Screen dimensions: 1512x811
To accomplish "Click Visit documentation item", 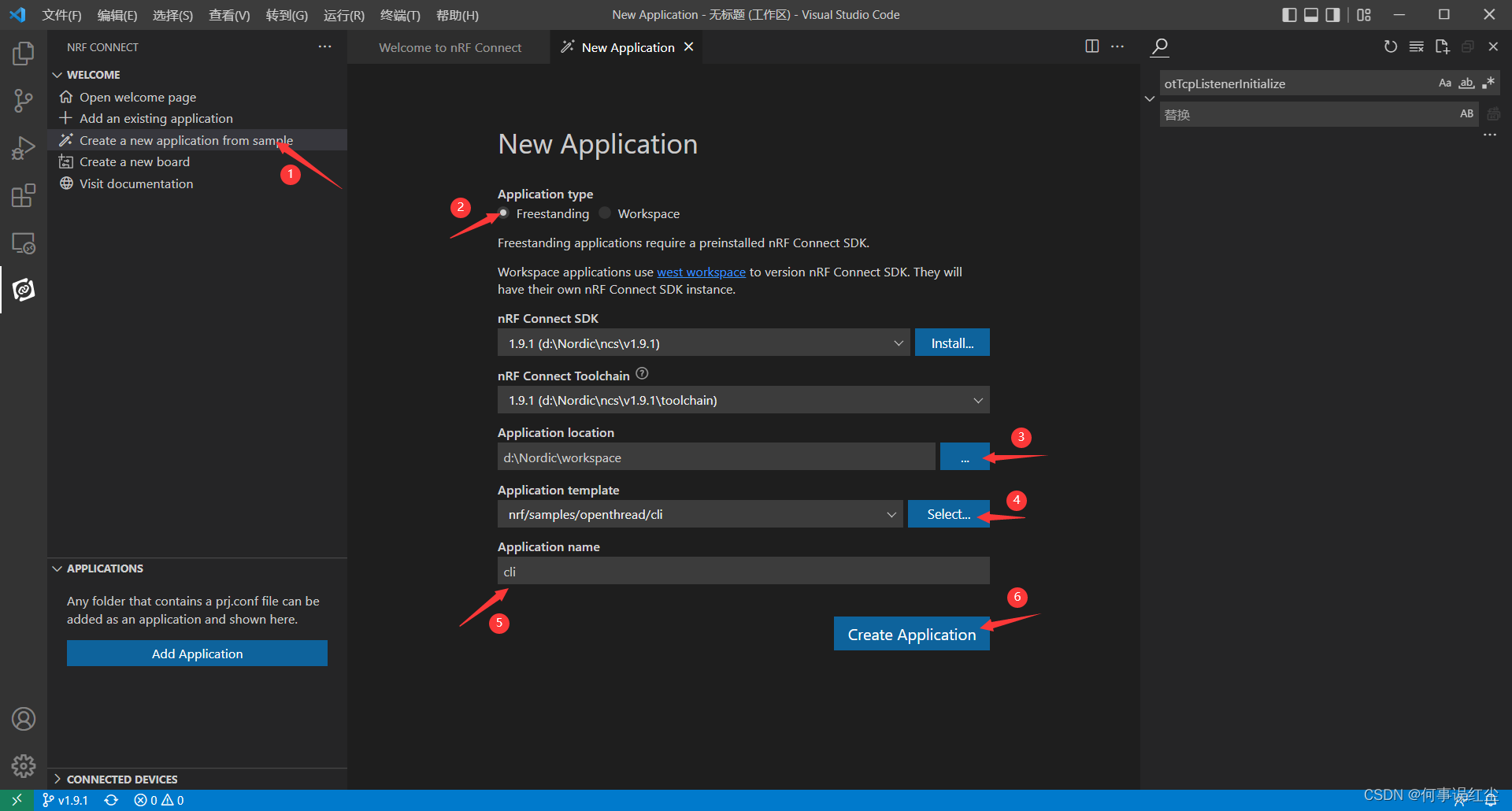I will 136,183.
